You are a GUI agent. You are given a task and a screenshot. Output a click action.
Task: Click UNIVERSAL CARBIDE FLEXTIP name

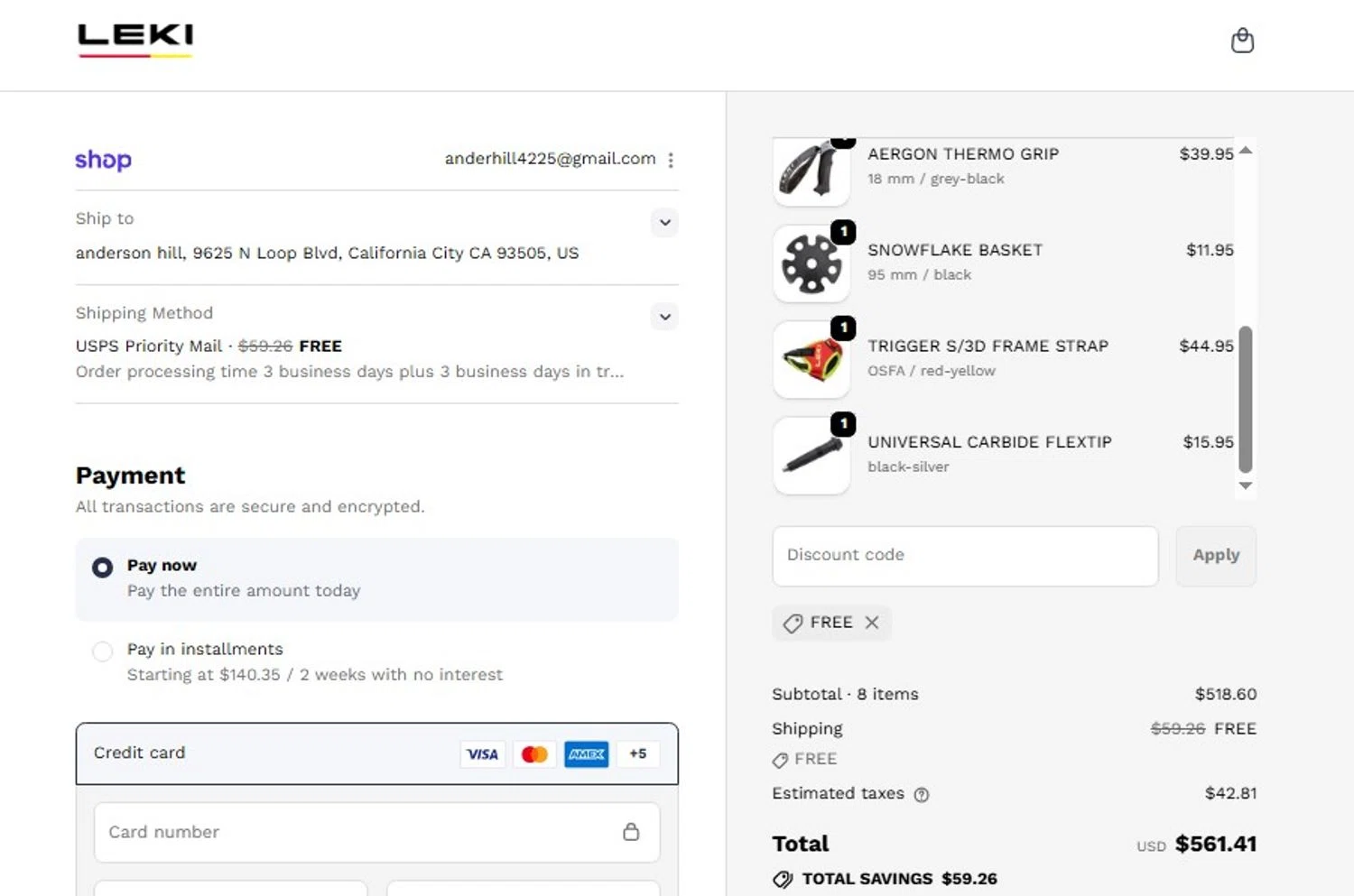click(989, 442)
